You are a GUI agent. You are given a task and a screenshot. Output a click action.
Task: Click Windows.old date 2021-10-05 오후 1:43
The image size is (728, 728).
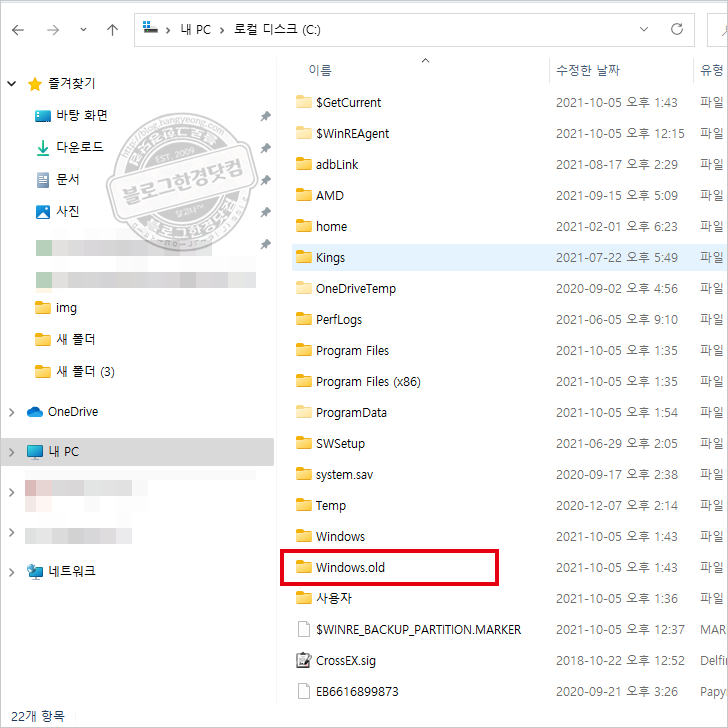pos(617,568)
